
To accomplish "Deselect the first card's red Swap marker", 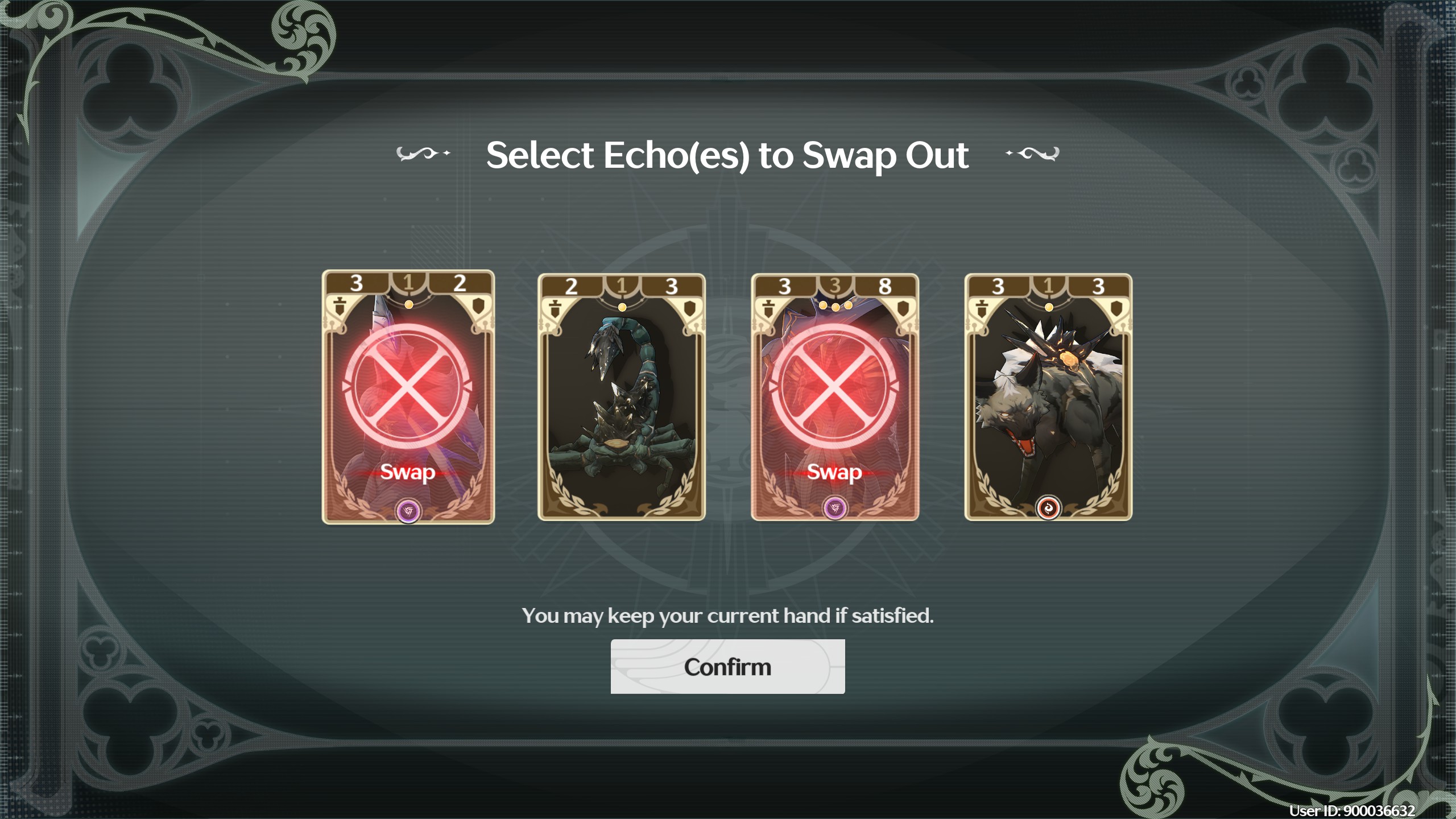I will pos(407,386).
